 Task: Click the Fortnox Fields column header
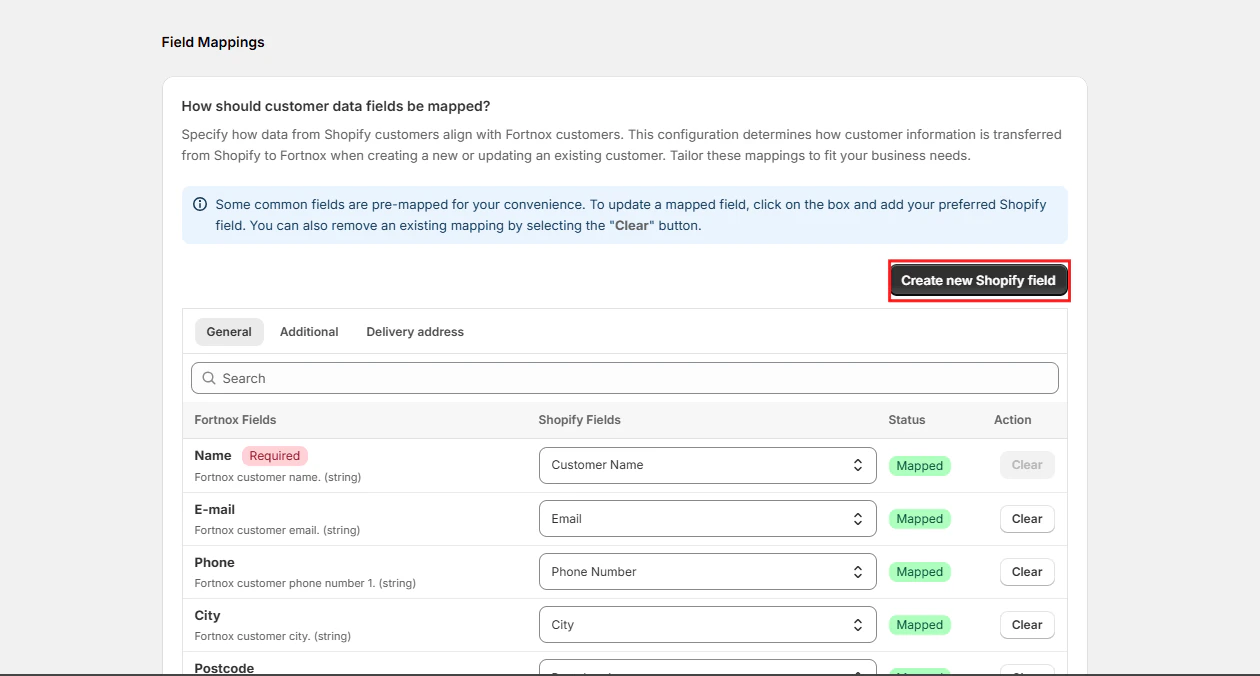(x=235, y=420)
